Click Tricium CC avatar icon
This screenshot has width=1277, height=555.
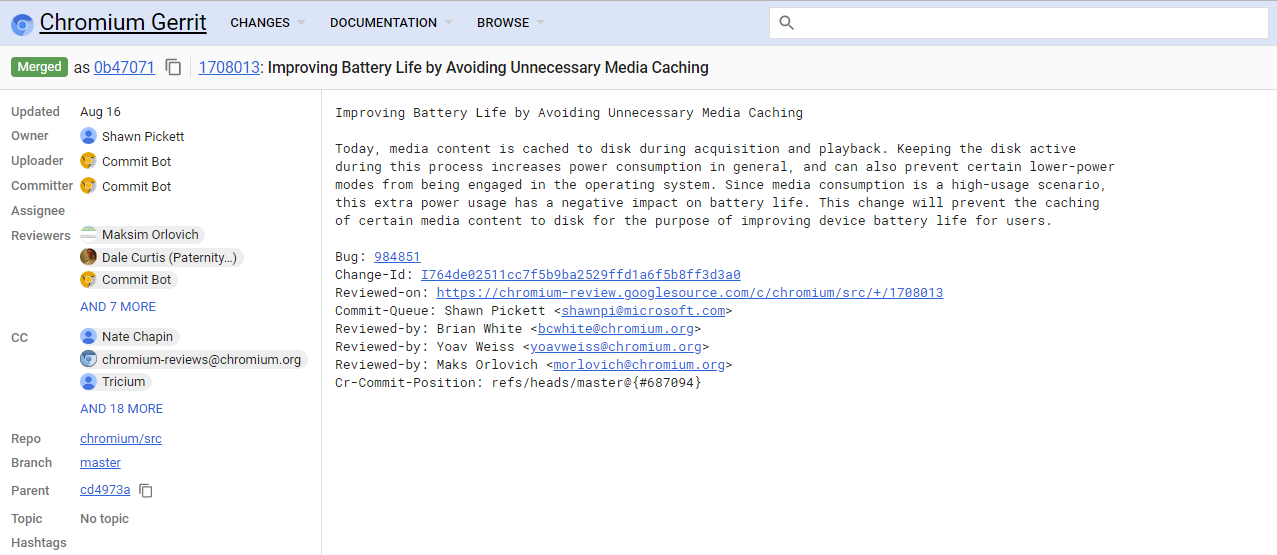[x=88, y=382]
